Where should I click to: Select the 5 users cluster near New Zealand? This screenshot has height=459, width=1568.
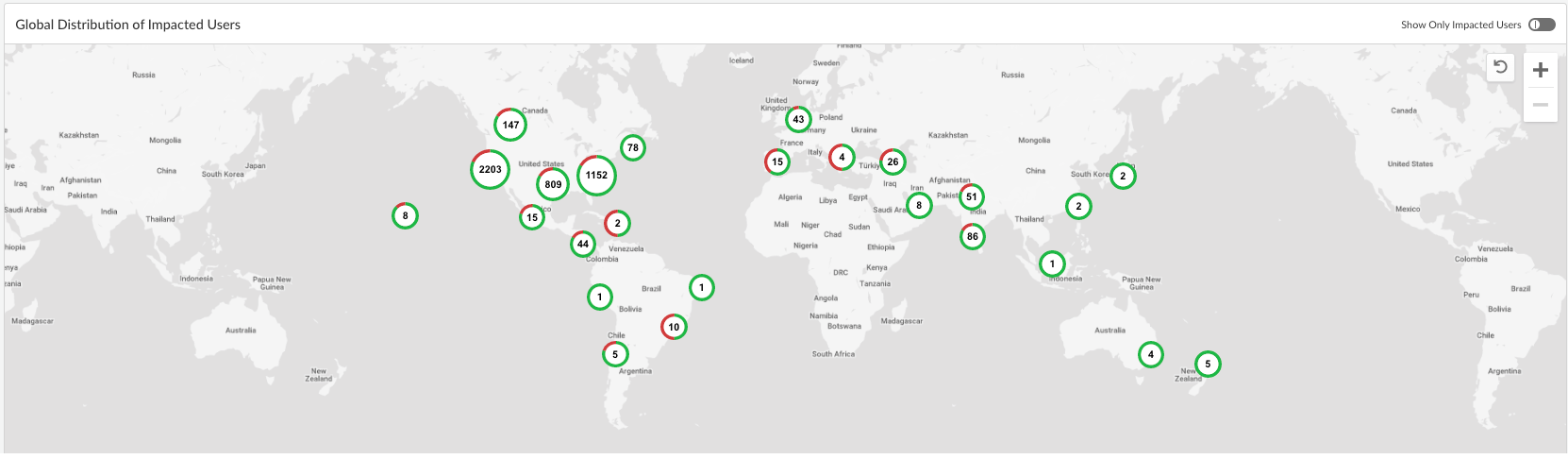click(1208, 364)
